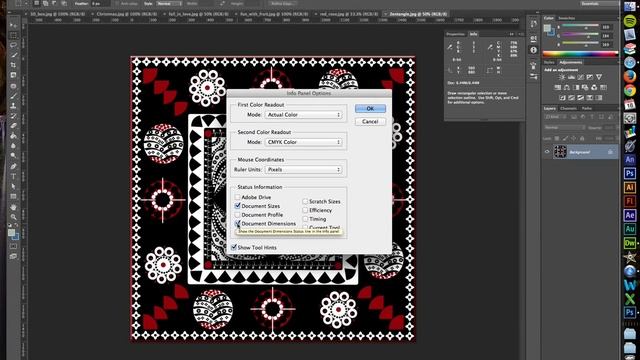This screenshot has width=640, height=360.
Task: Switch to the Christmas.jpg document tab
Action: coord(127,14)
